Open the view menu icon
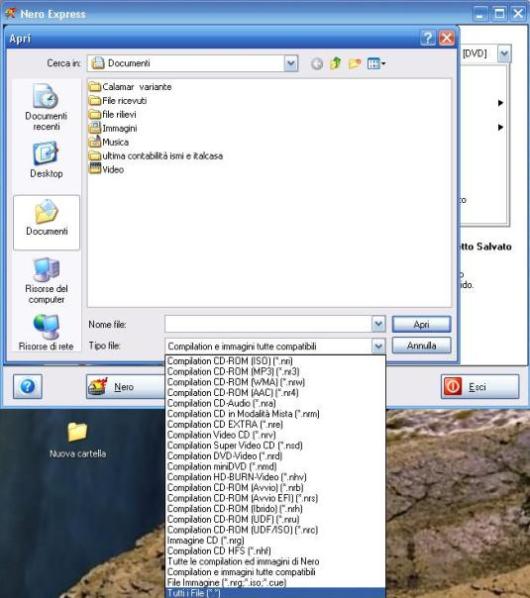Viewport: 530px width, 598px height. [376, 63]
